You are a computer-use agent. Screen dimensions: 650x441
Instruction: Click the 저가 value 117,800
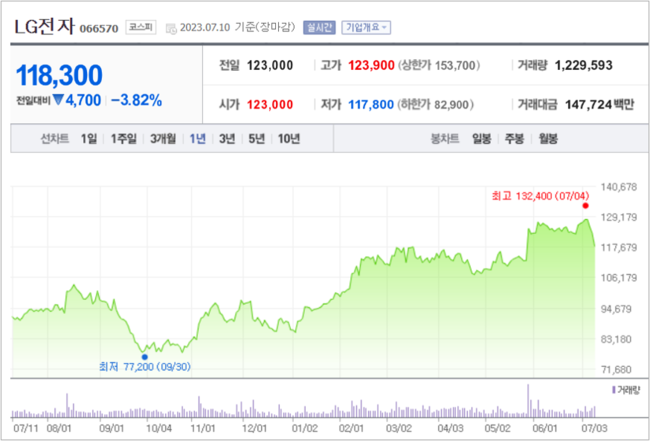[x=371, y=105]
